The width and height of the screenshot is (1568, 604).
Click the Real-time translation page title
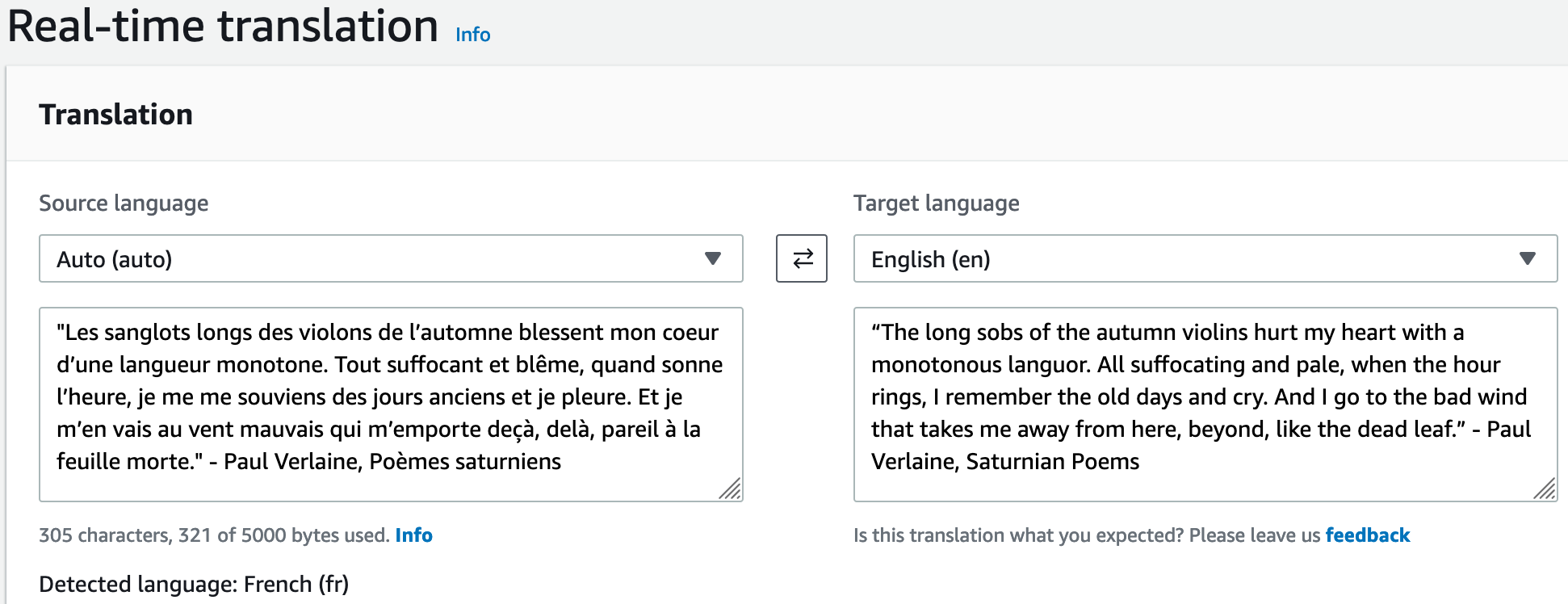[x=223, y=26]
